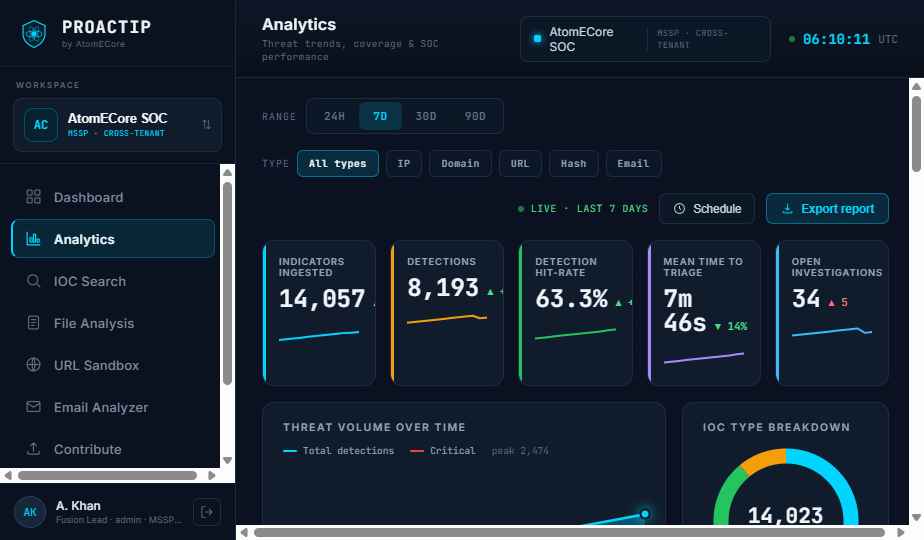Click the Contribute upload icon
This screenshot has height=540, width=924.
[34, 449]
